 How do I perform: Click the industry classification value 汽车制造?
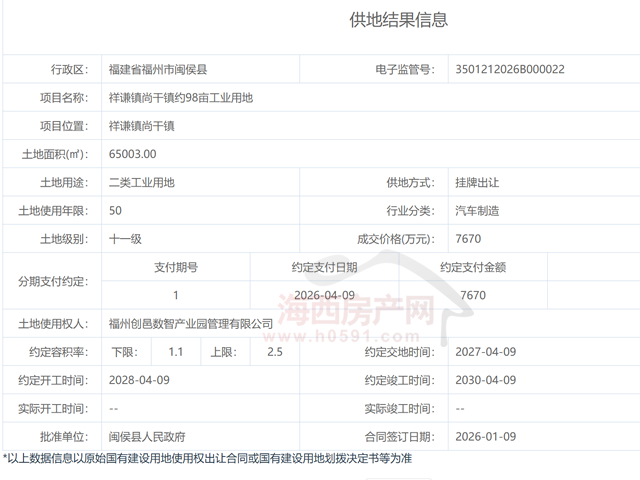[x=477, y=211]
